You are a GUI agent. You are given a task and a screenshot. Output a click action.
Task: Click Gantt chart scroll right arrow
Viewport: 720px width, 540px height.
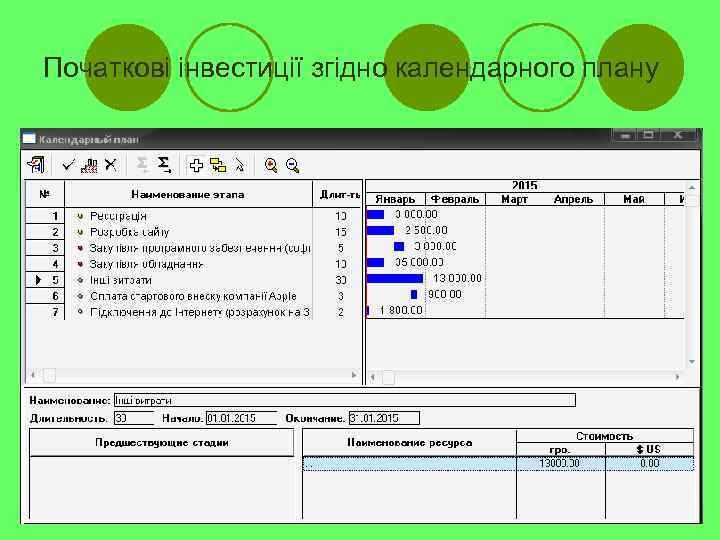tap(677, 377)
